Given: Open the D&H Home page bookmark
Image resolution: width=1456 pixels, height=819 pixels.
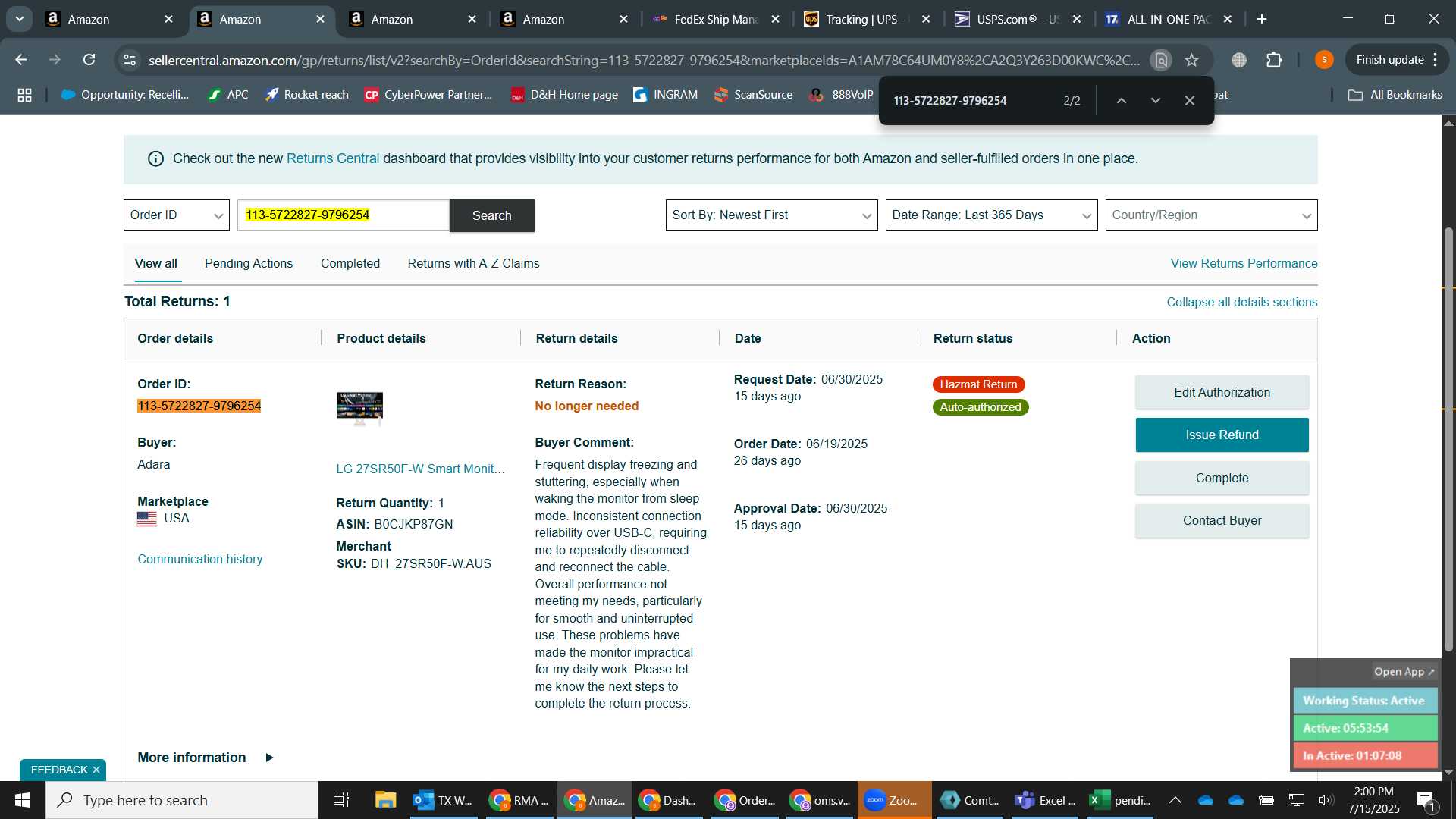Looking at the screenshot, I should pos(564,95).
